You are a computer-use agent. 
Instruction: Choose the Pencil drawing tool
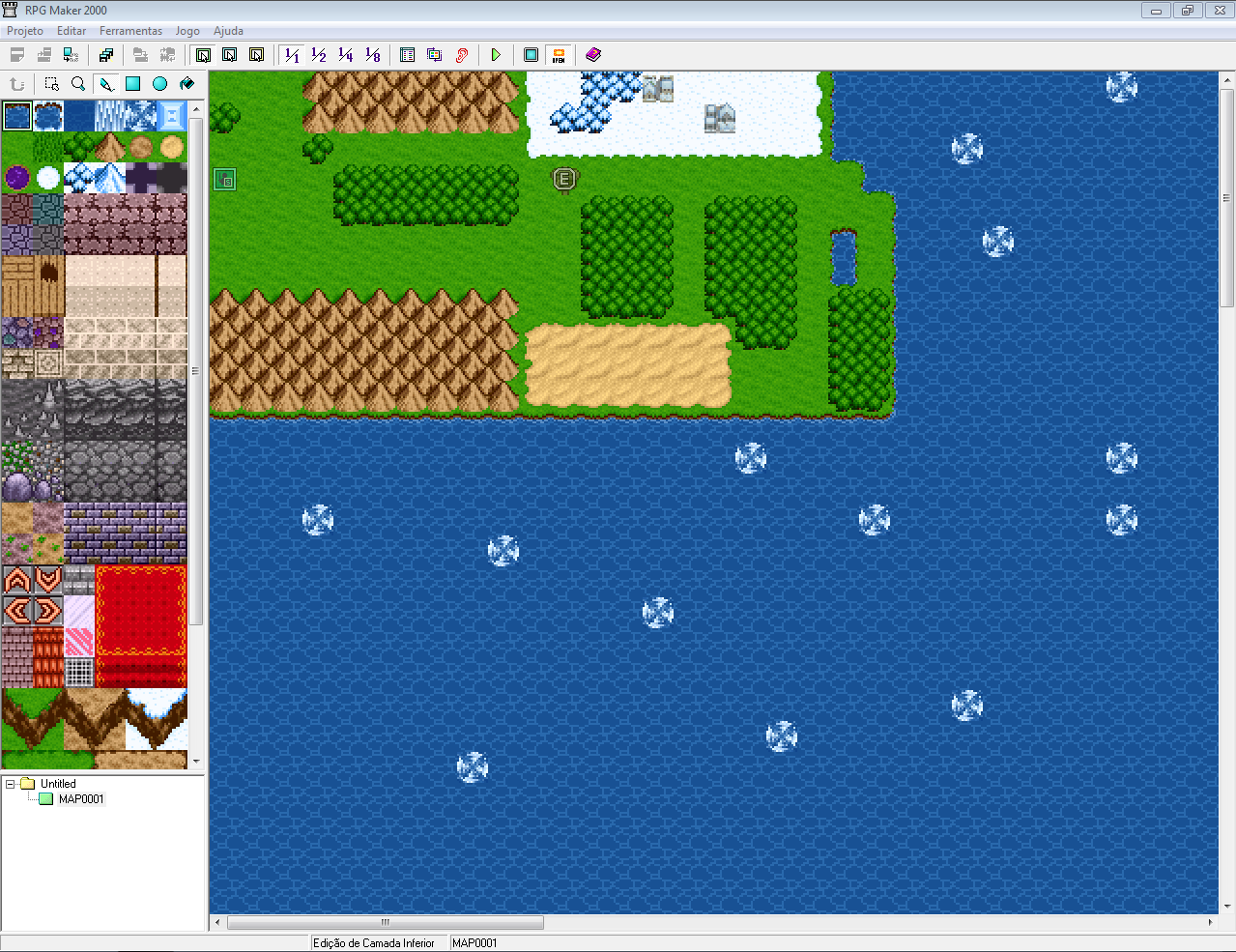(106, 84)
